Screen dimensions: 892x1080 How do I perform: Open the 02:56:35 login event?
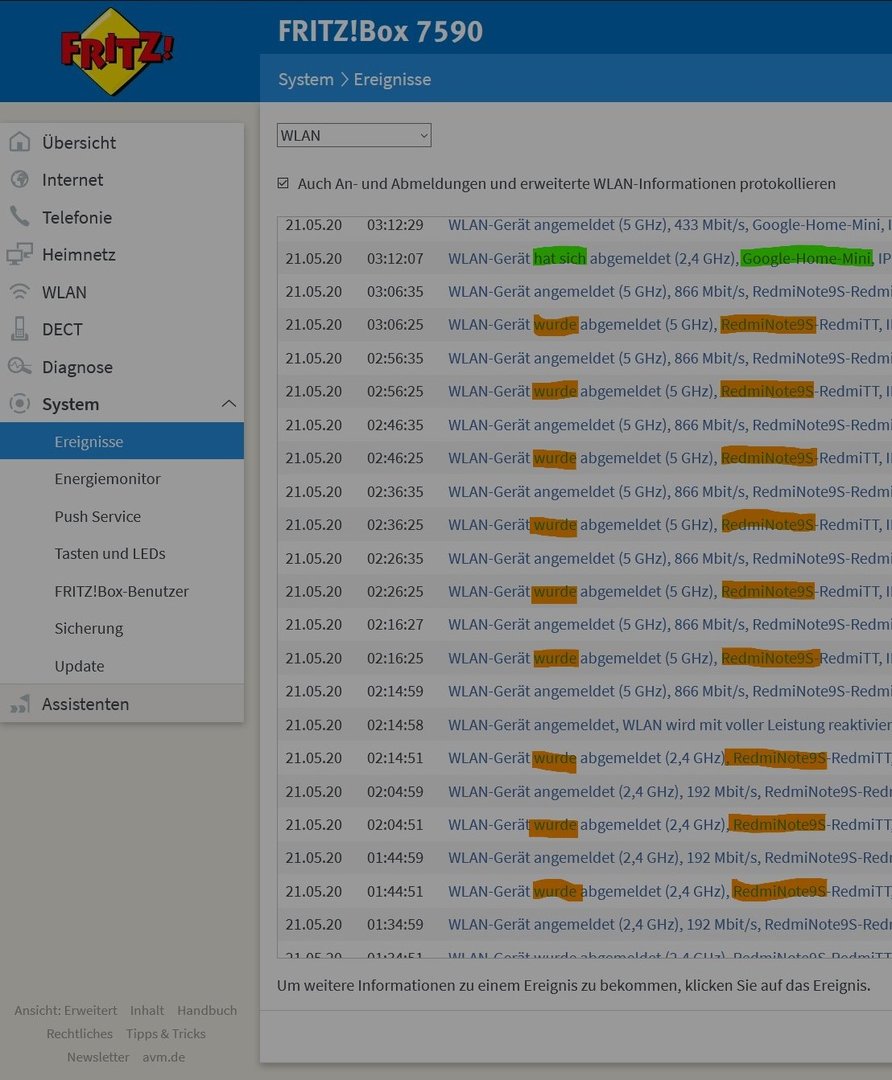(585, 358)
